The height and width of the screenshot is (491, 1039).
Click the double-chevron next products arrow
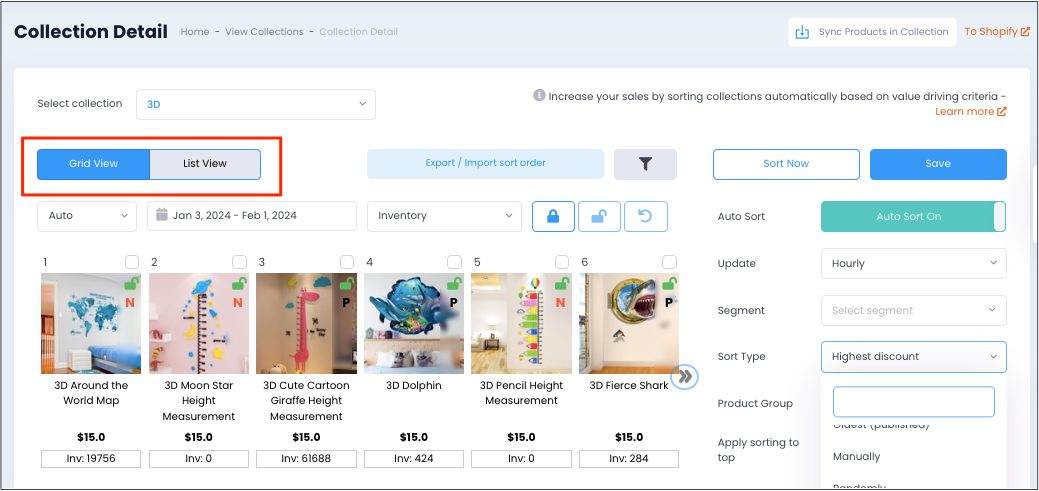[x=684, y=377]
